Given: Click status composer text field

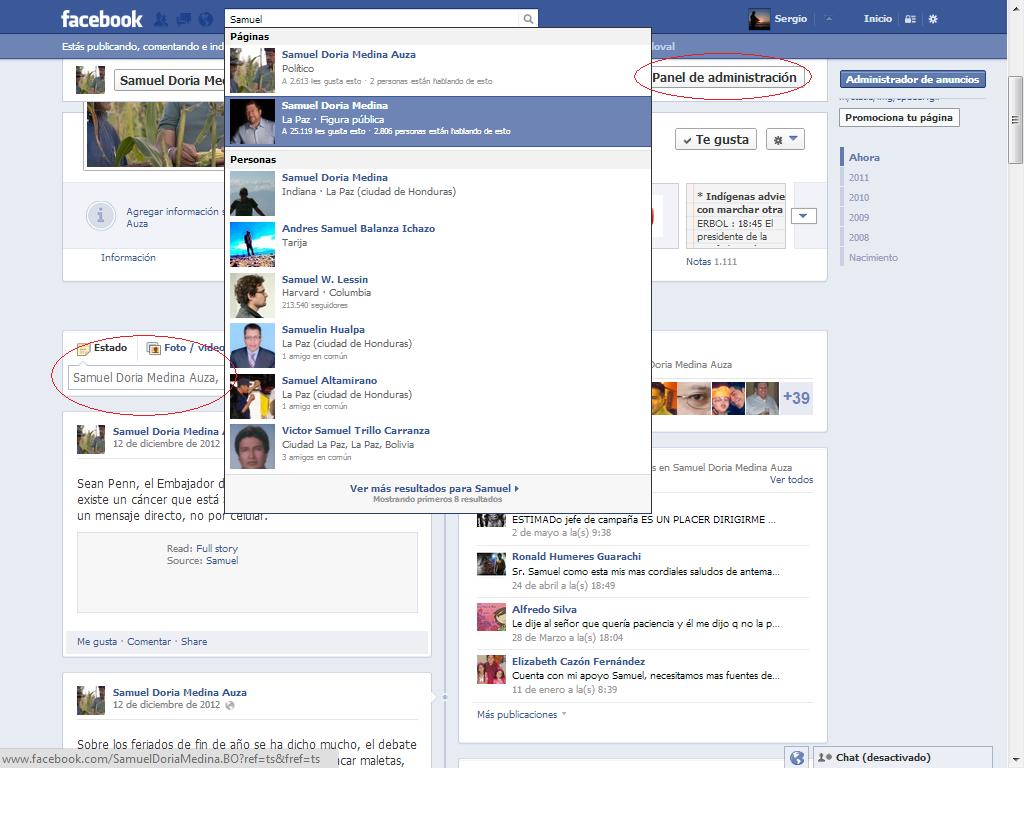Looking at the screenshot, I should (x=146, y=377).
